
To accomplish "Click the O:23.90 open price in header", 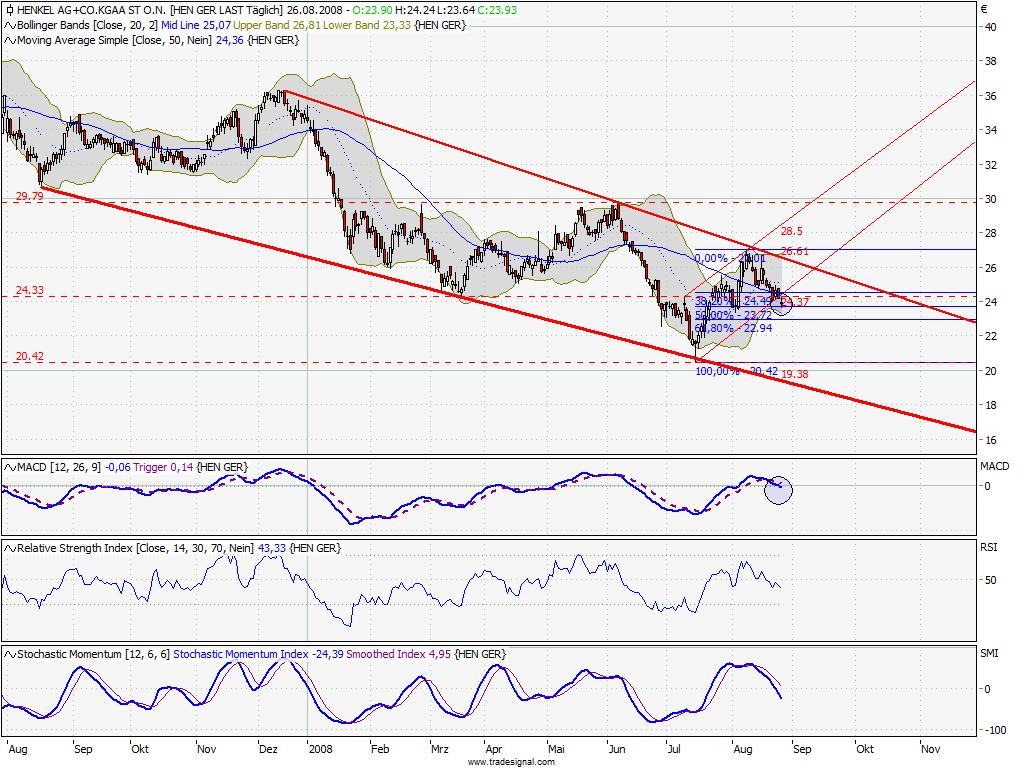I will point(372,10).
